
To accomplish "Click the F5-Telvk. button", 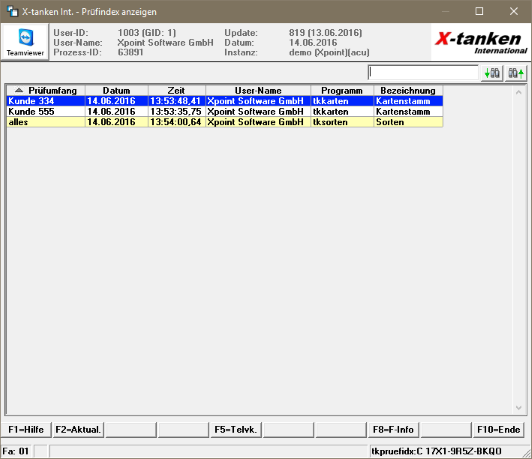I will coord(235,430).
